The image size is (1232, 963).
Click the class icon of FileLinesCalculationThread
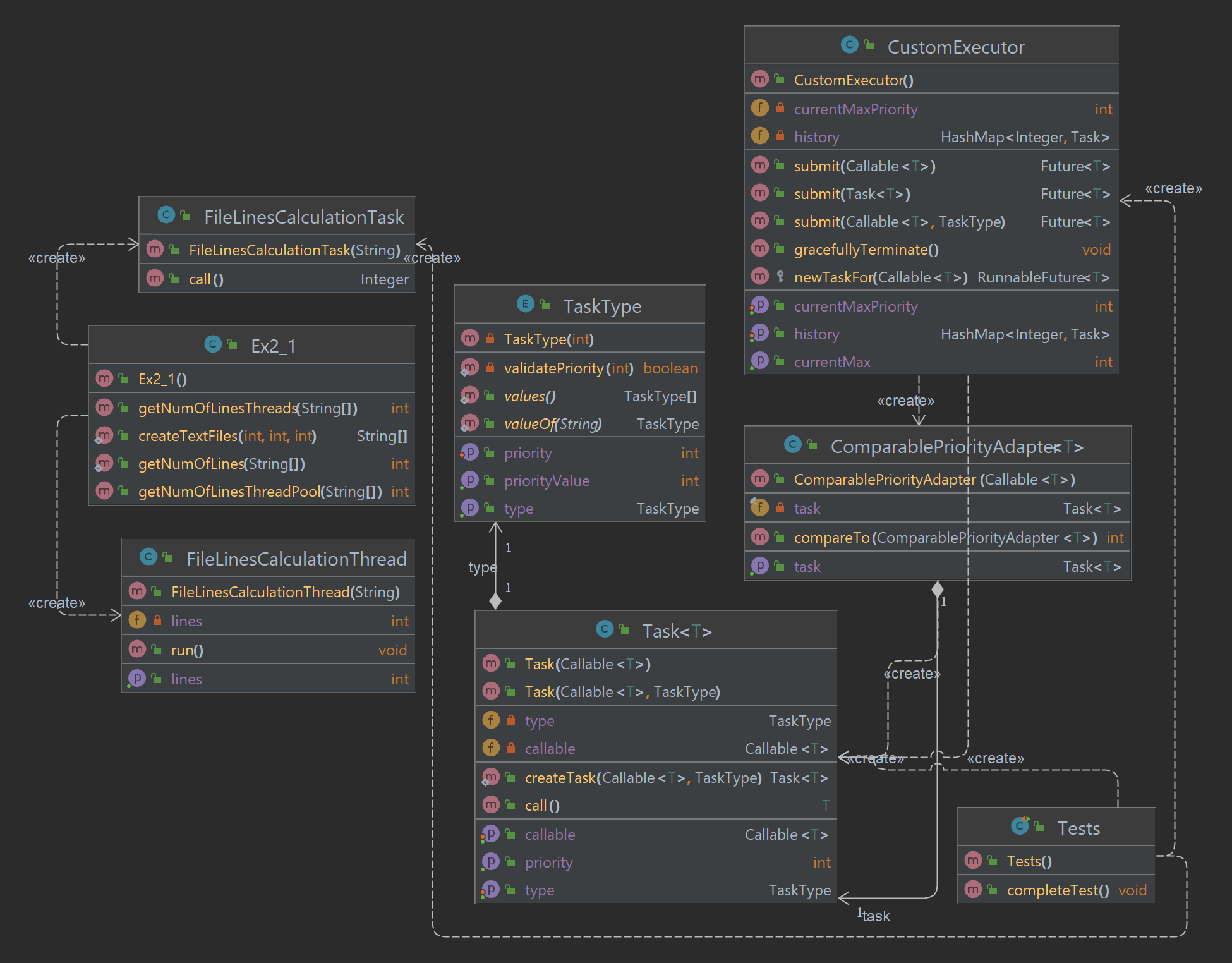148,557
